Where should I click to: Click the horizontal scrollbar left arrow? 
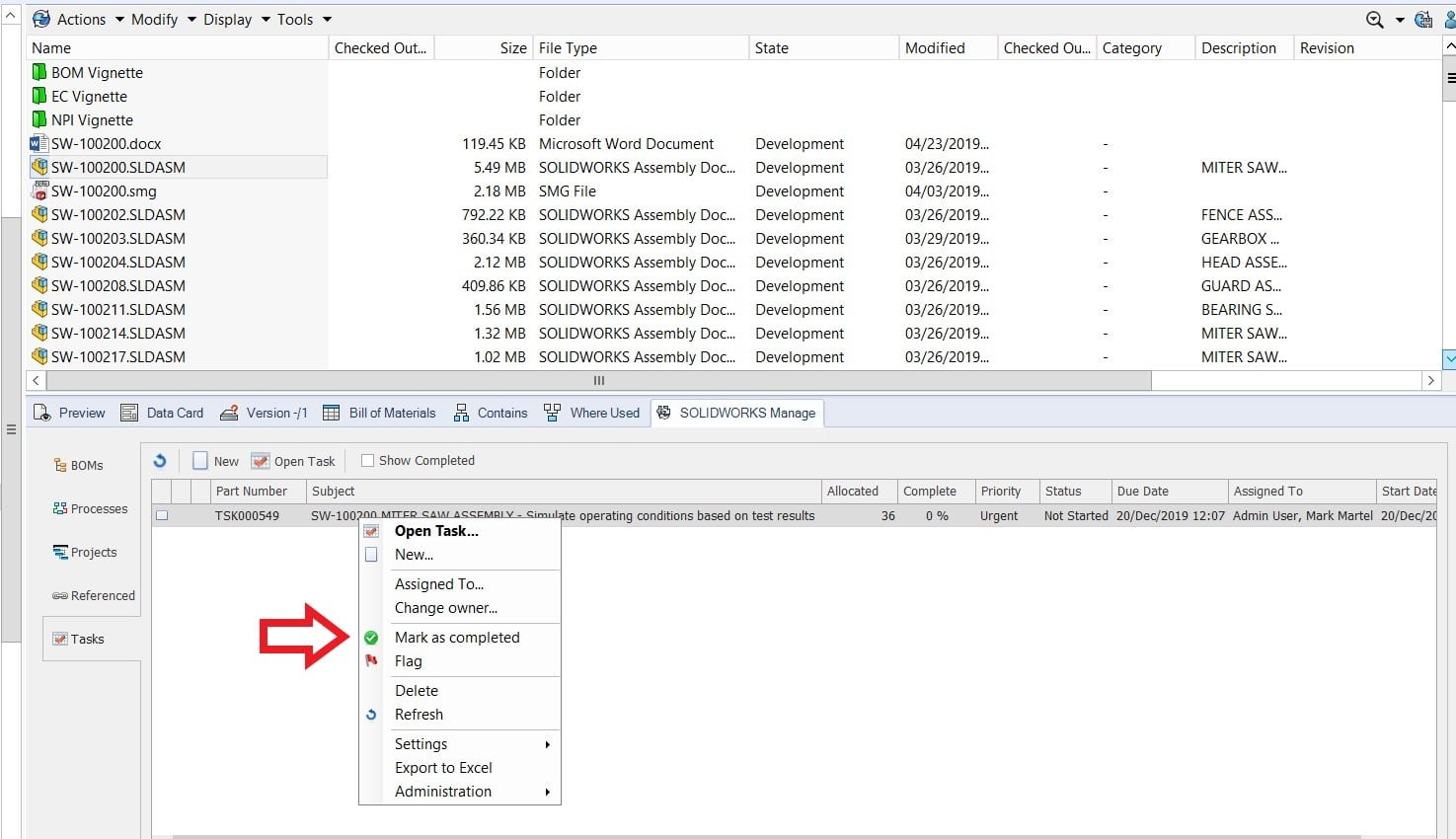(x=37, y=380)
